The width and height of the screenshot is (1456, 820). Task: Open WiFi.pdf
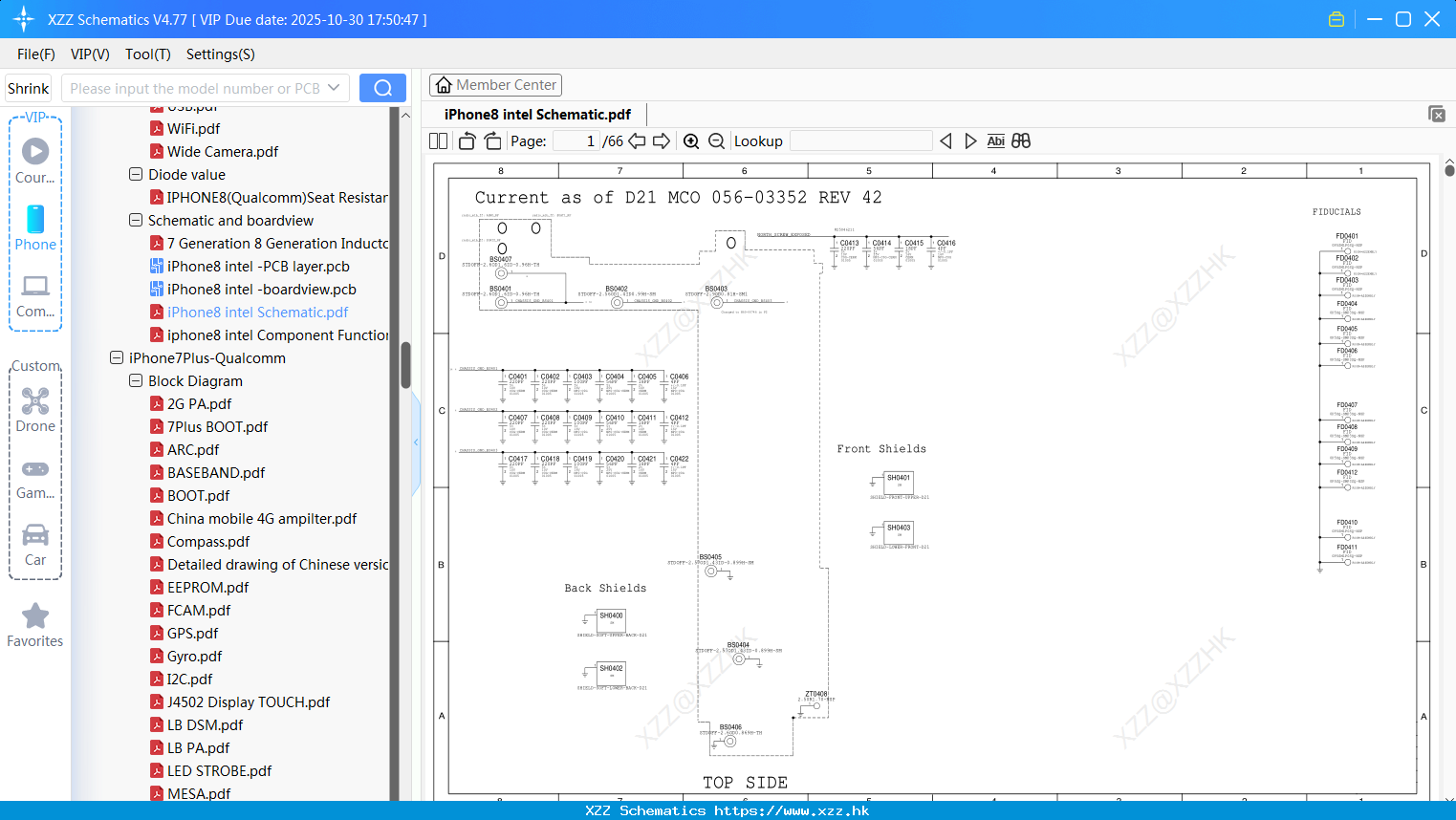pos(193,129)
